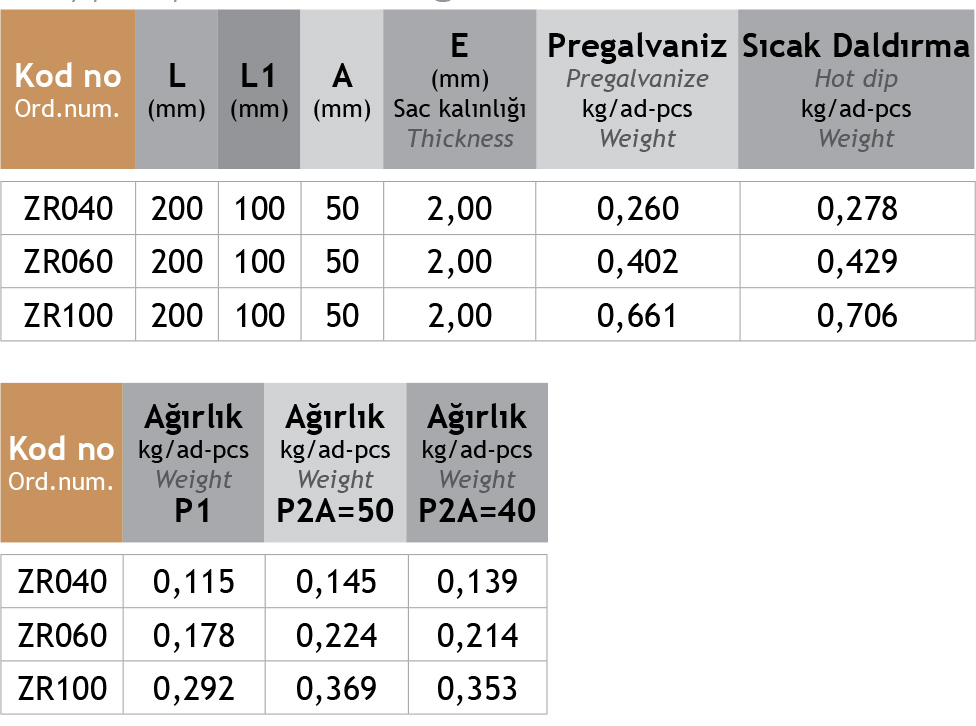This screenshot has height=726, width=976.
Task: Click the Pregalvaniz column header
Action: tap(637, 92)
